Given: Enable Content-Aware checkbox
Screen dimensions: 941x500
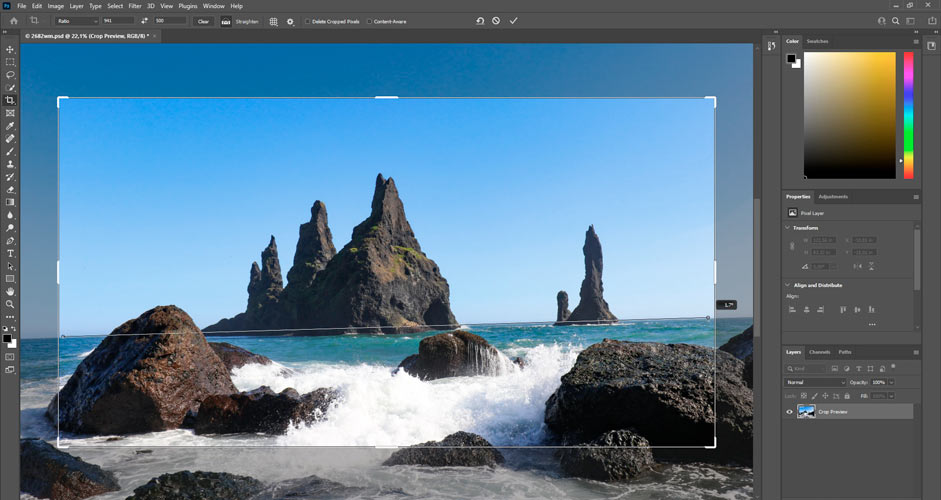Looking at the screenshot, I should tap(369, 22).
